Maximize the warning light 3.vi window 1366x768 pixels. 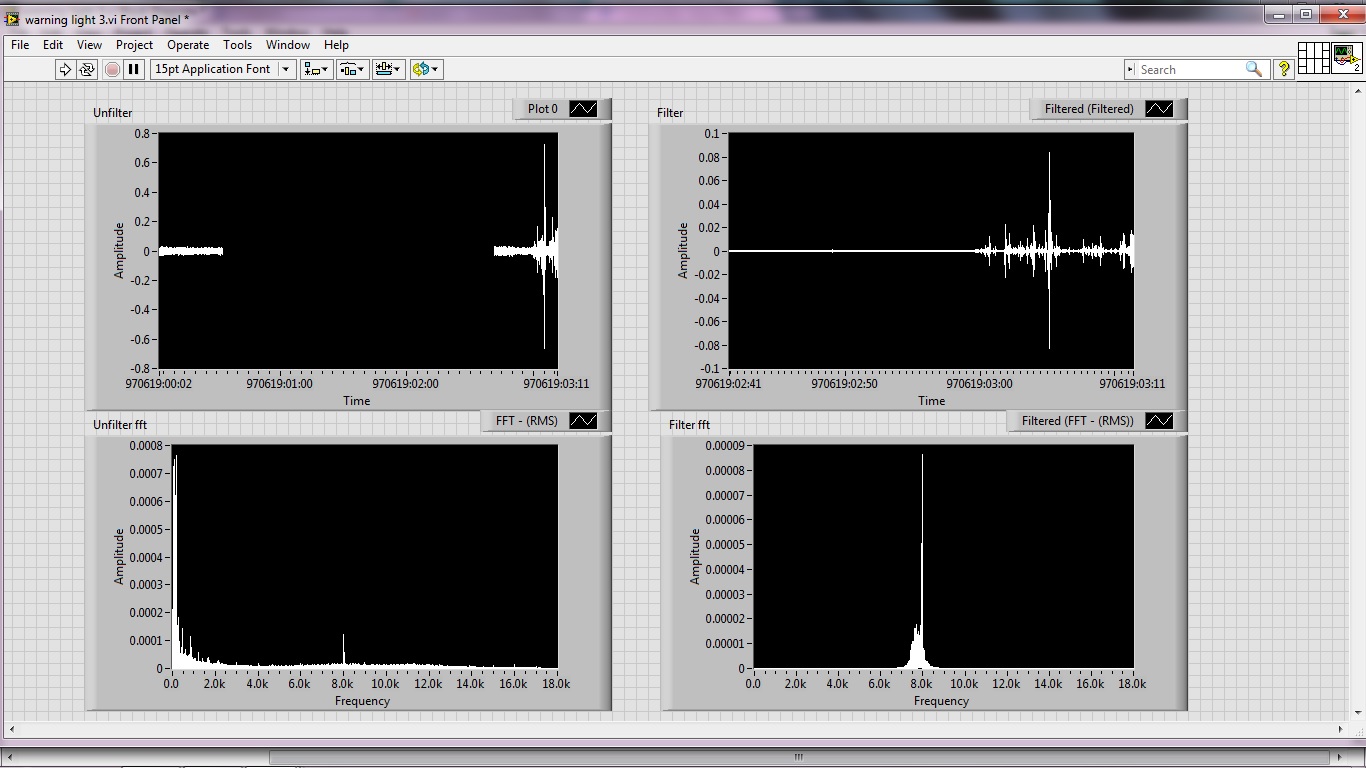tap(1306, 14)
